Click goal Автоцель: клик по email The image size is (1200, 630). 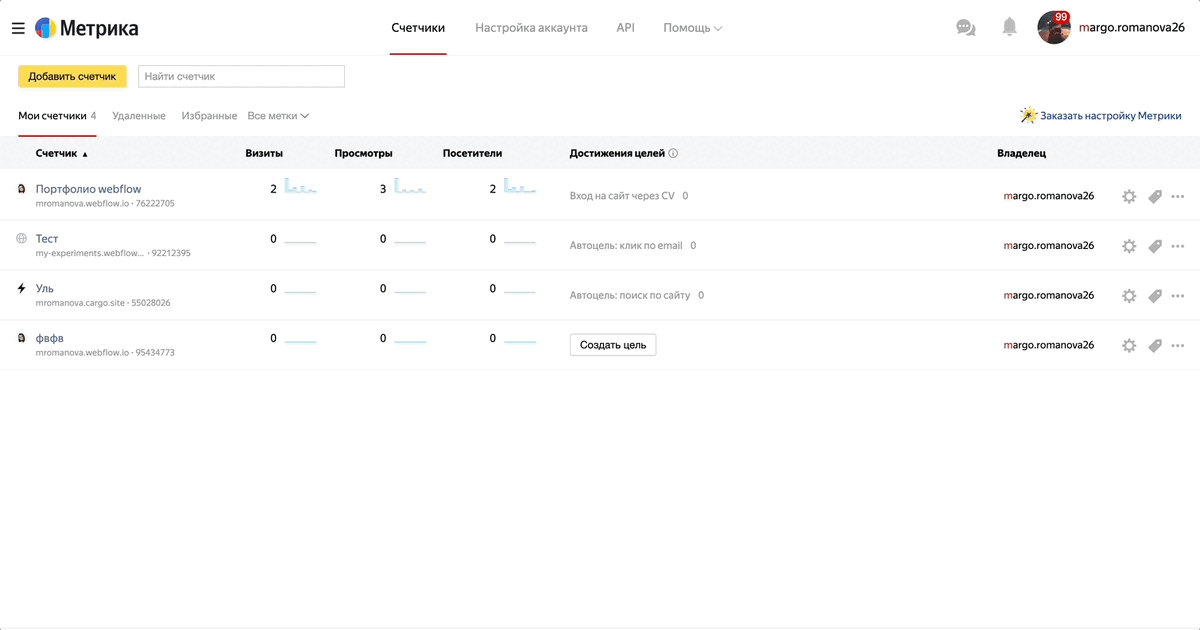coord(626,246)
